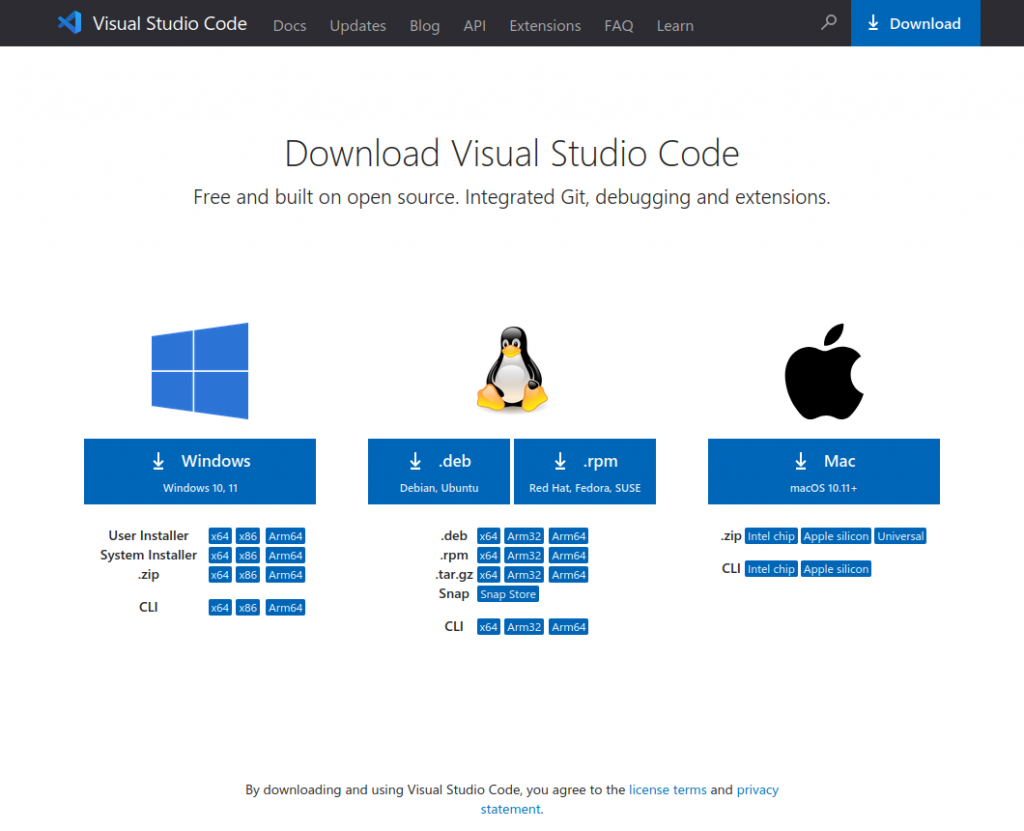Open the Docs menu item
The image size is (1024, 831).
[x=289, y=25]
